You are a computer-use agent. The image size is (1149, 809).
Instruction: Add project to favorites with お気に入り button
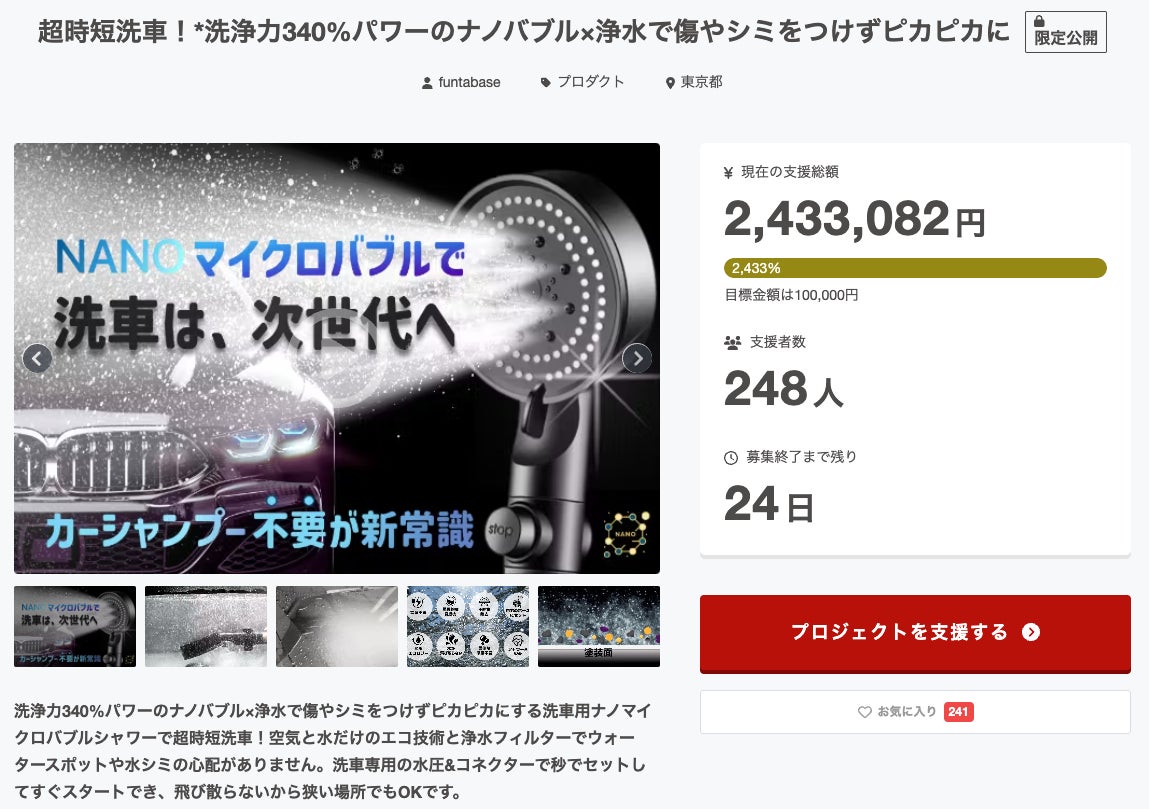coord(915,712)
